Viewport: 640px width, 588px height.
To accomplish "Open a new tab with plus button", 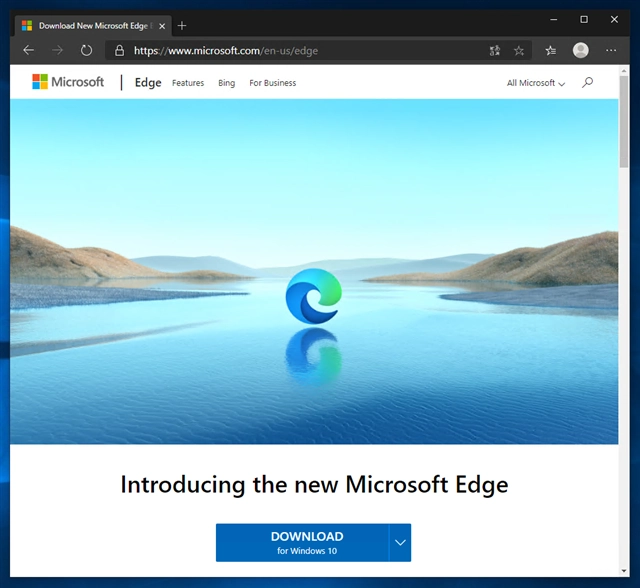I will [182, 26].
